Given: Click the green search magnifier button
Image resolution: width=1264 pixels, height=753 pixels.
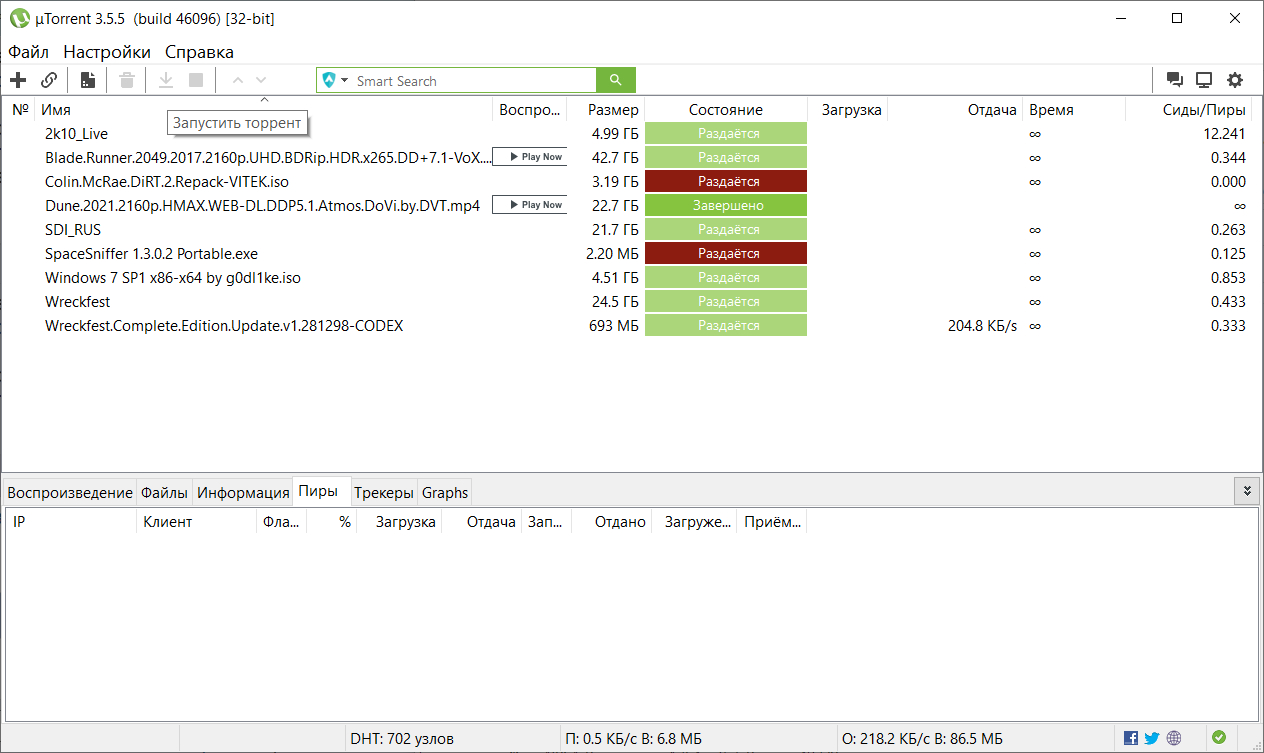Looking at the screenshot, I should point(616,81).
